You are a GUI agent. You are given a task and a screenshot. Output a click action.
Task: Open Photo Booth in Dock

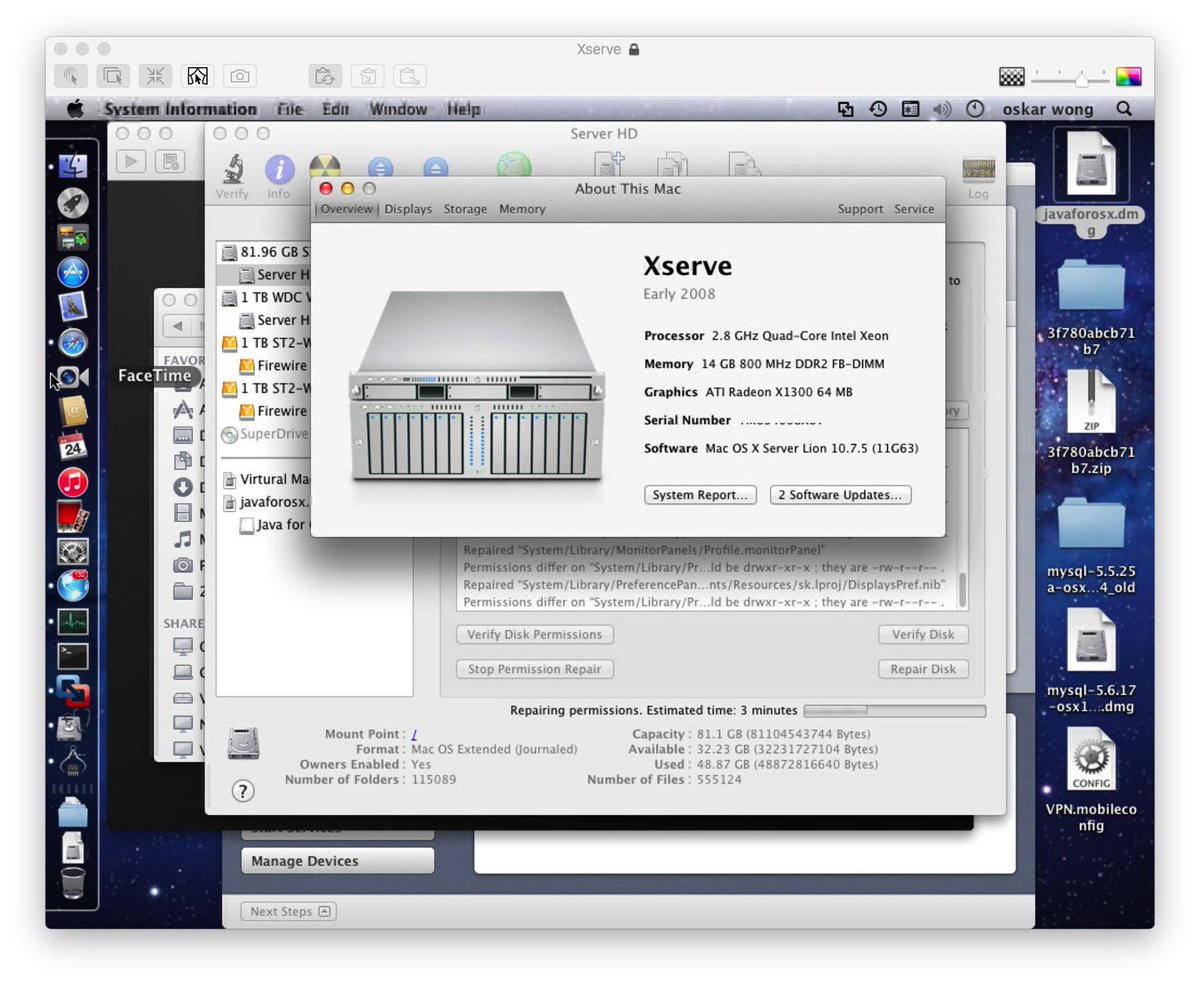[73, 517]
